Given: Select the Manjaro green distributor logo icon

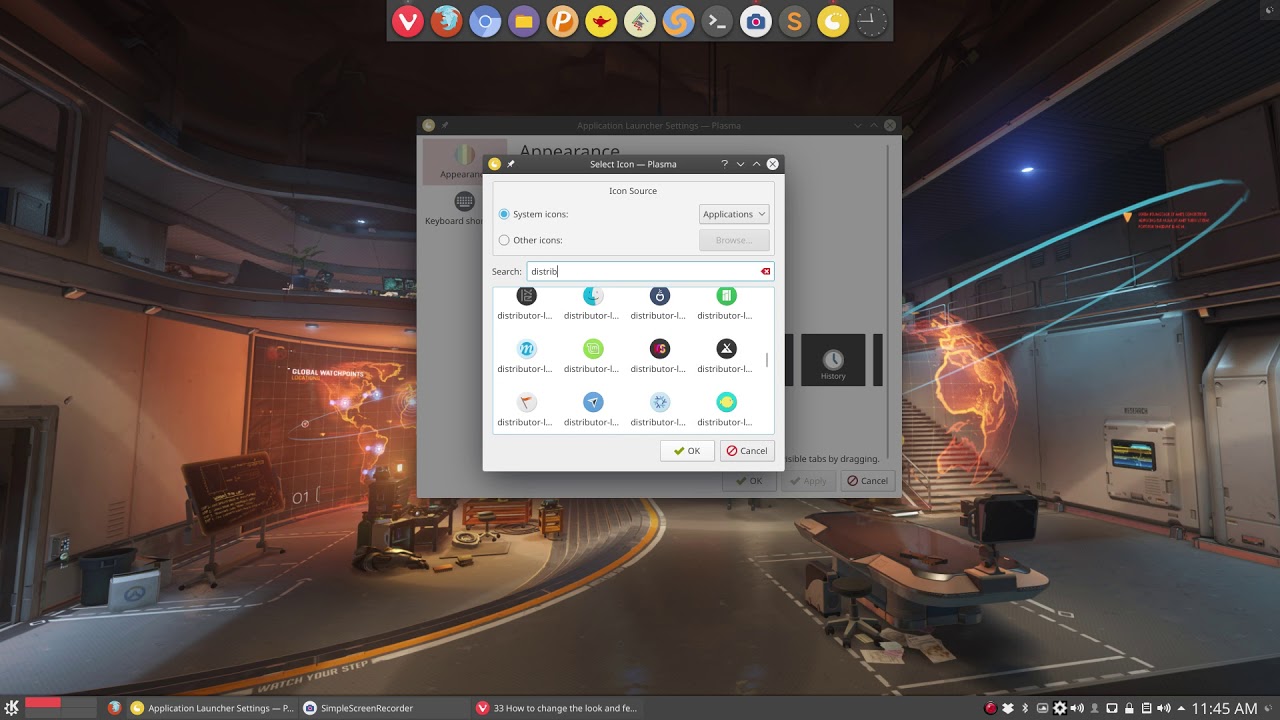Looking at the screenshot, I should click(x=727, y=297).
